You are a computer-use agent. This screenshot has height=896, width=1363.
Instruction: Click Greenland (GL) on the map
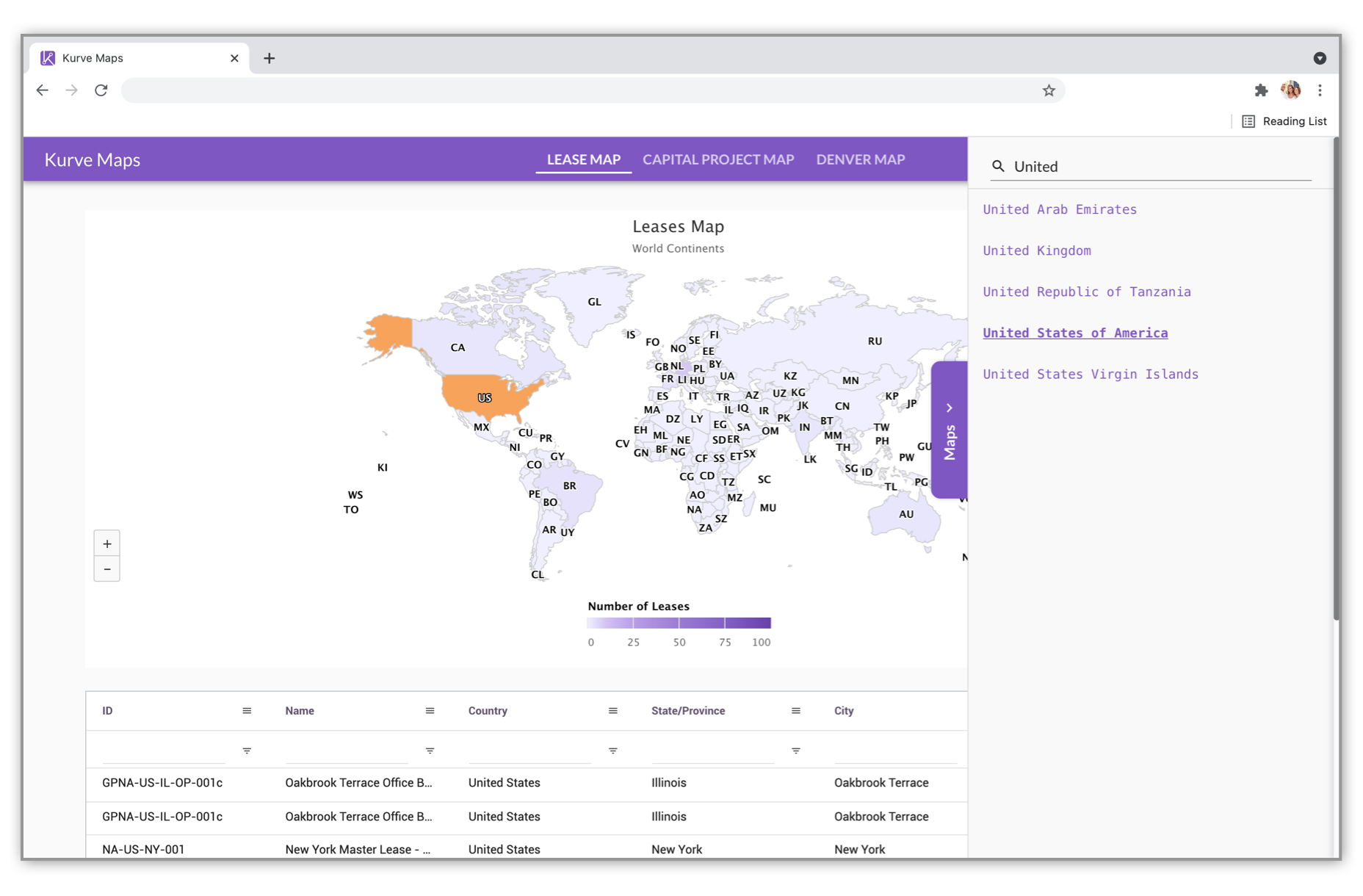(594, 302)
